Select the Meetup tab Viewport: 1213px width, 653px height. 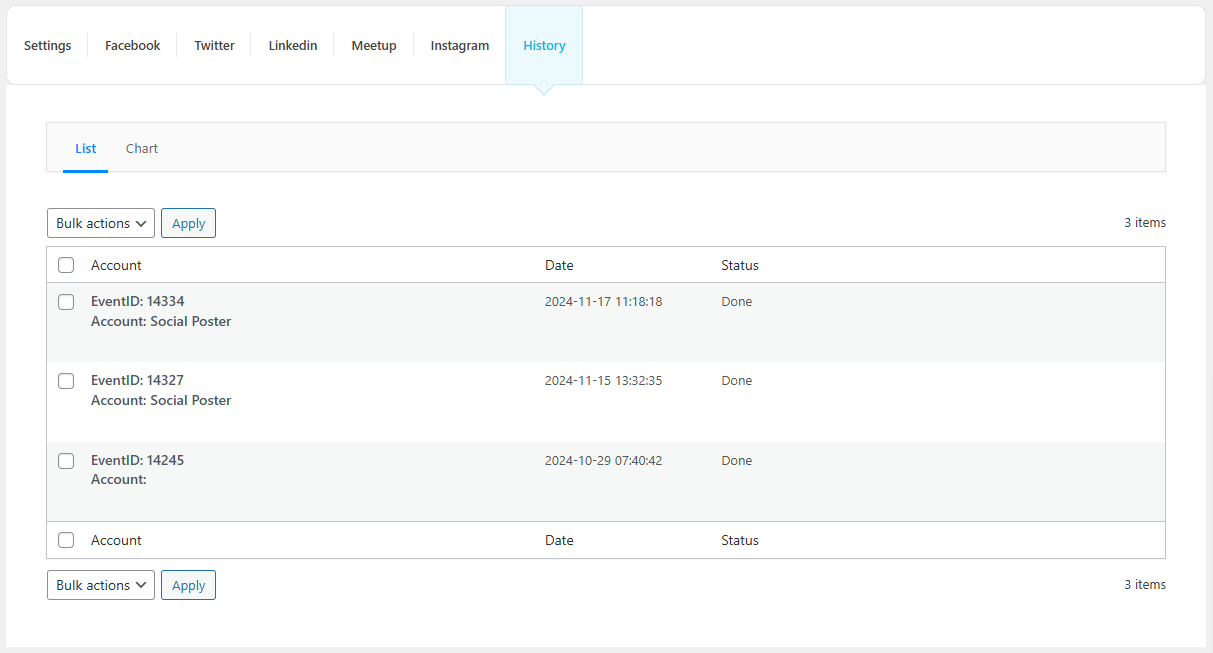click(x=374, y=46)
